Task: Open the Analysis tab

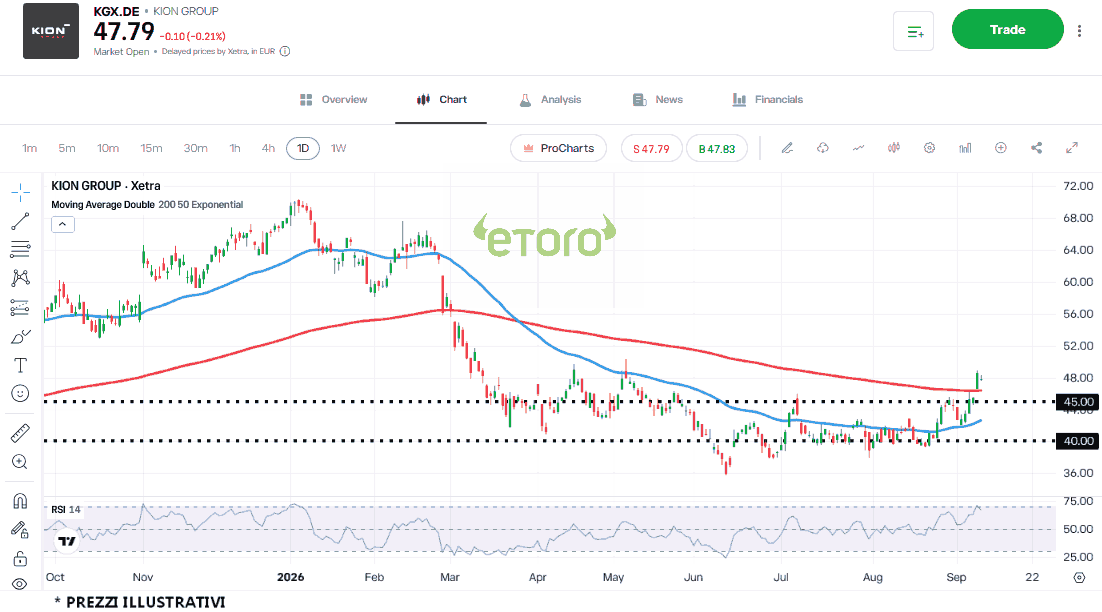Action: tap(550, 100)
